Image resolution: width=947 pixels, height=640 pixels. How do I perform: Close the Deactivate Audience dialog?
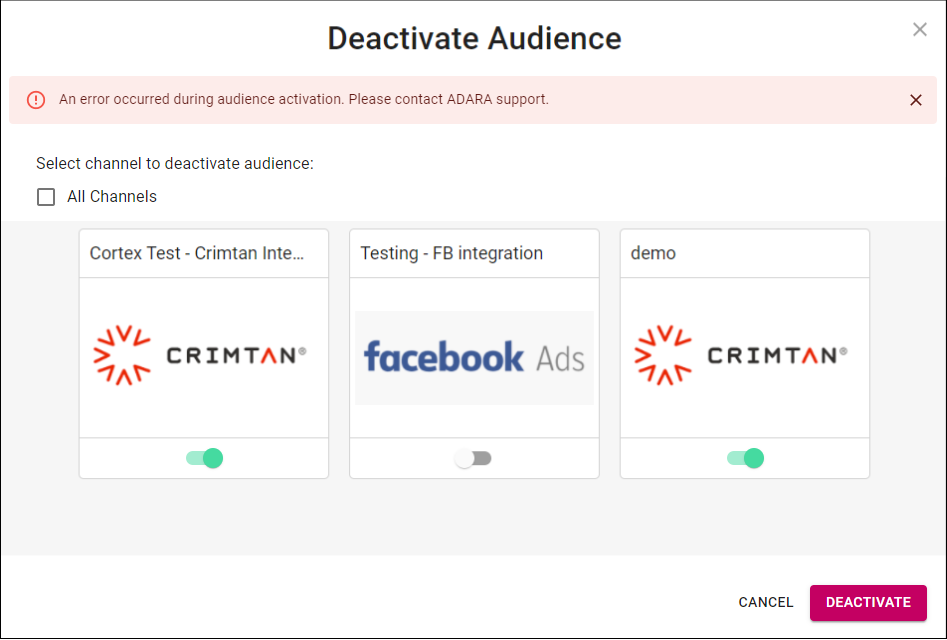pos(919,29)
